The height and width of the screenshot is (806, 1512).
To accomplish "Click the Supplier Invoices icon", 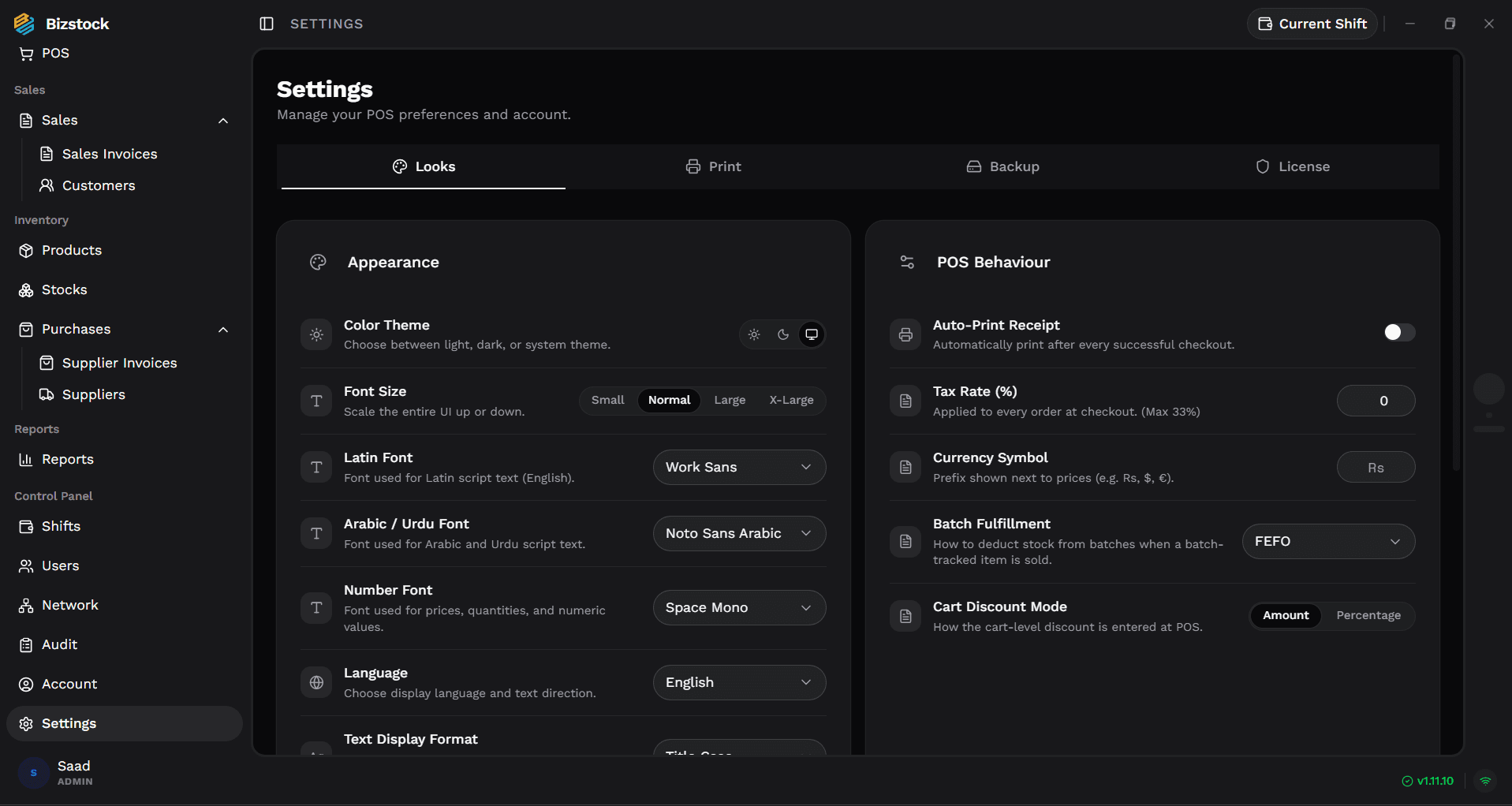I will (47, 363).
